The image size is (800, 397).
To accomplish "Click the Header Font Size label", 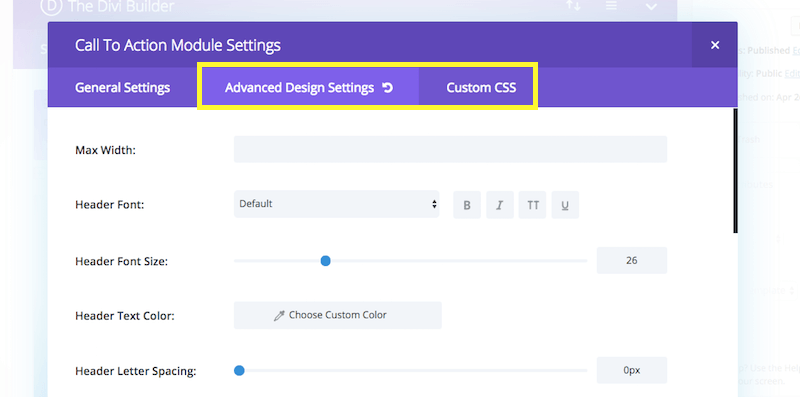I will pyautogui.click(x=121, y=261).
